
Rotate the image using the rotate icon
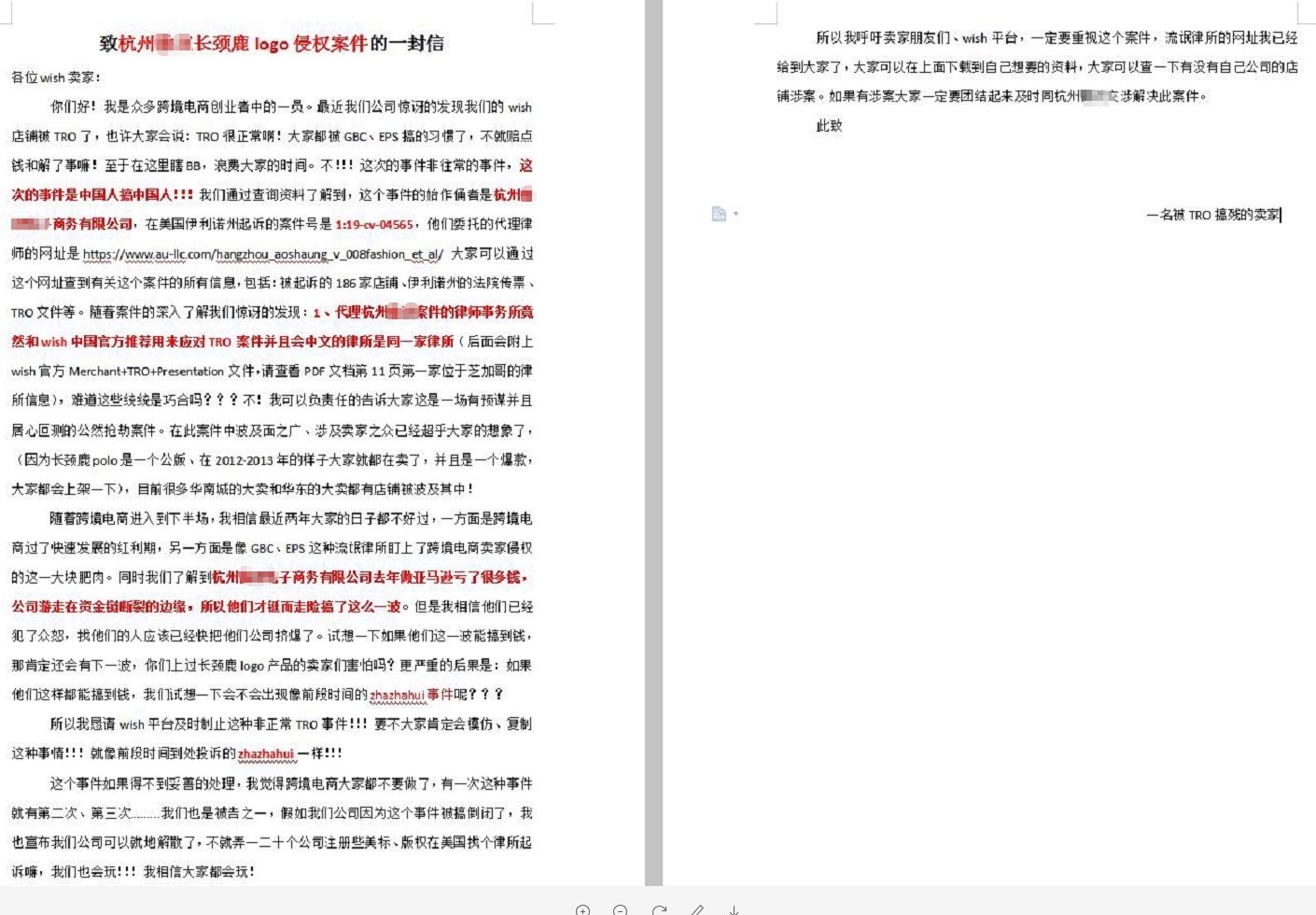659,910
